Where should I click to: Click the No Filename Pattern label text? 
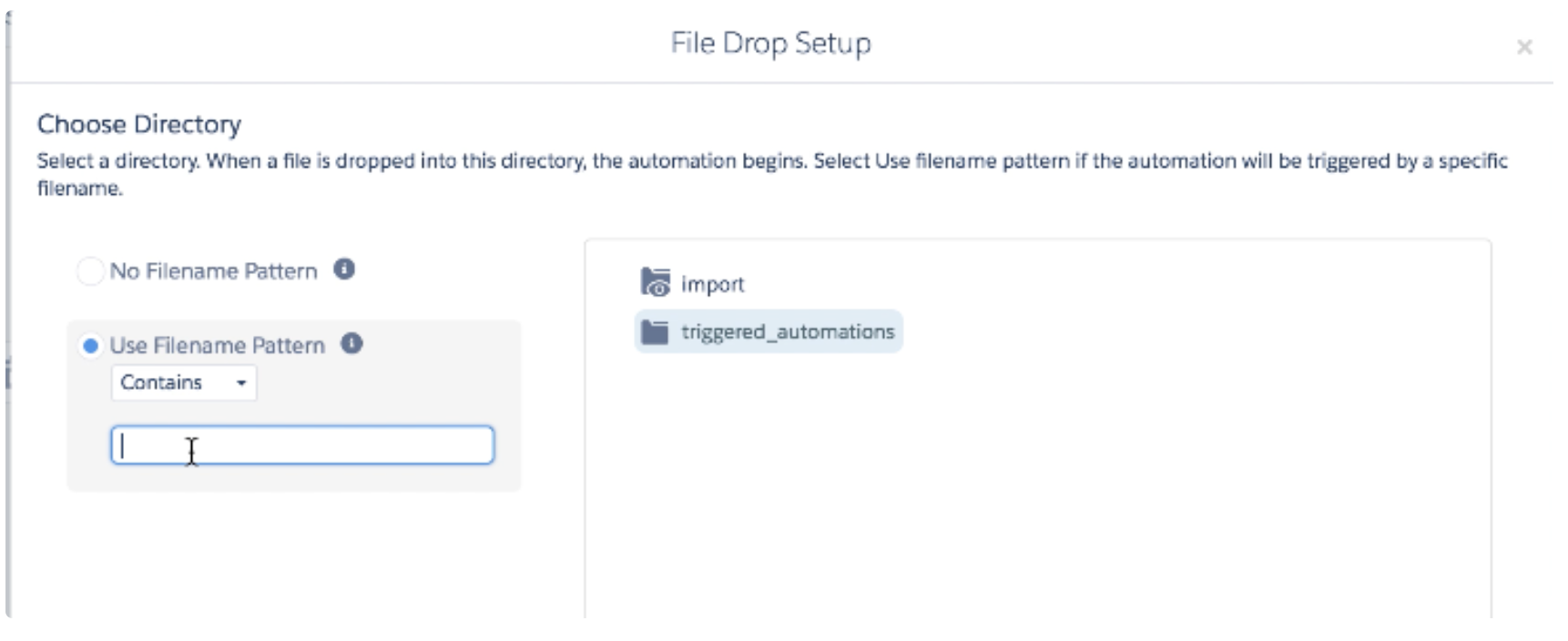coord(213,271)
